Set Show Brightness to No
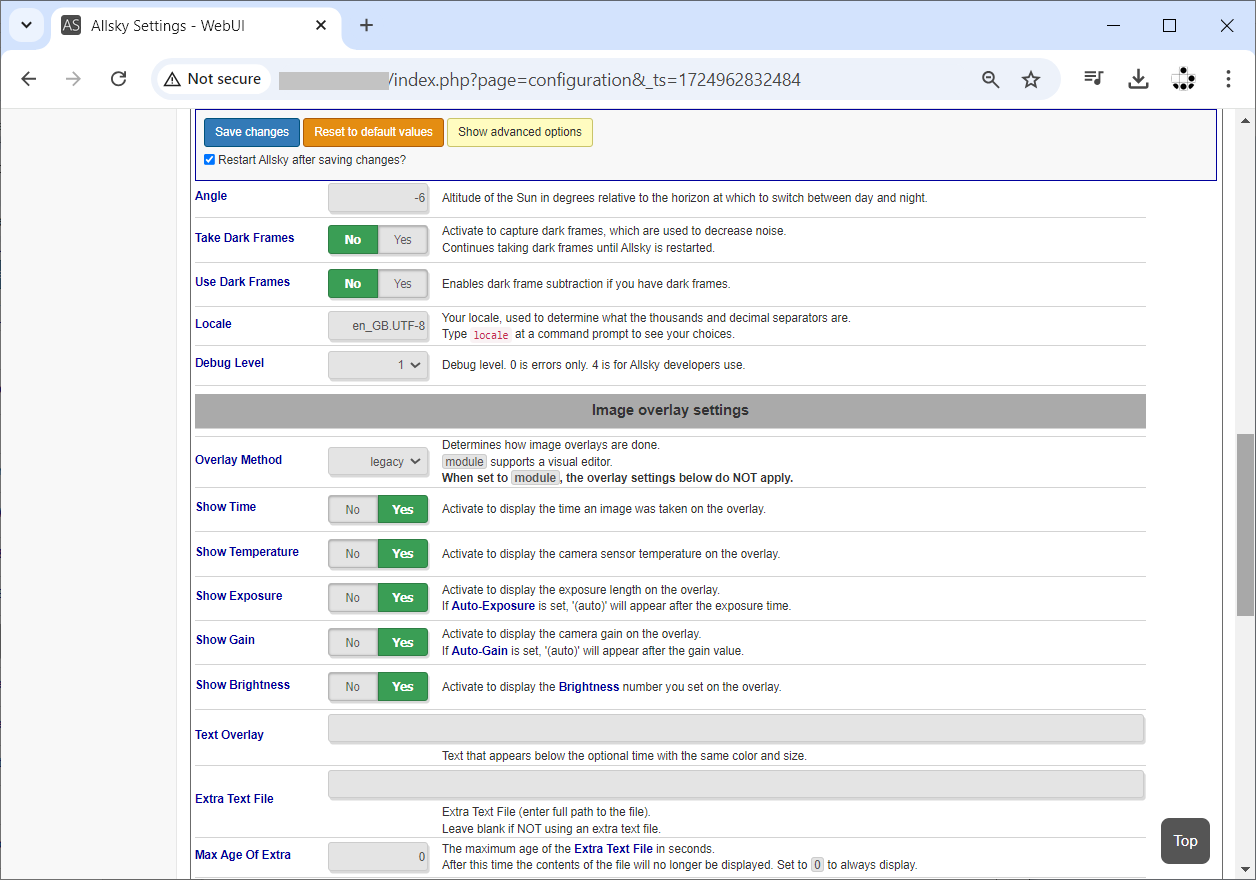Screen dimensions: 1256x880 (353, 687)
